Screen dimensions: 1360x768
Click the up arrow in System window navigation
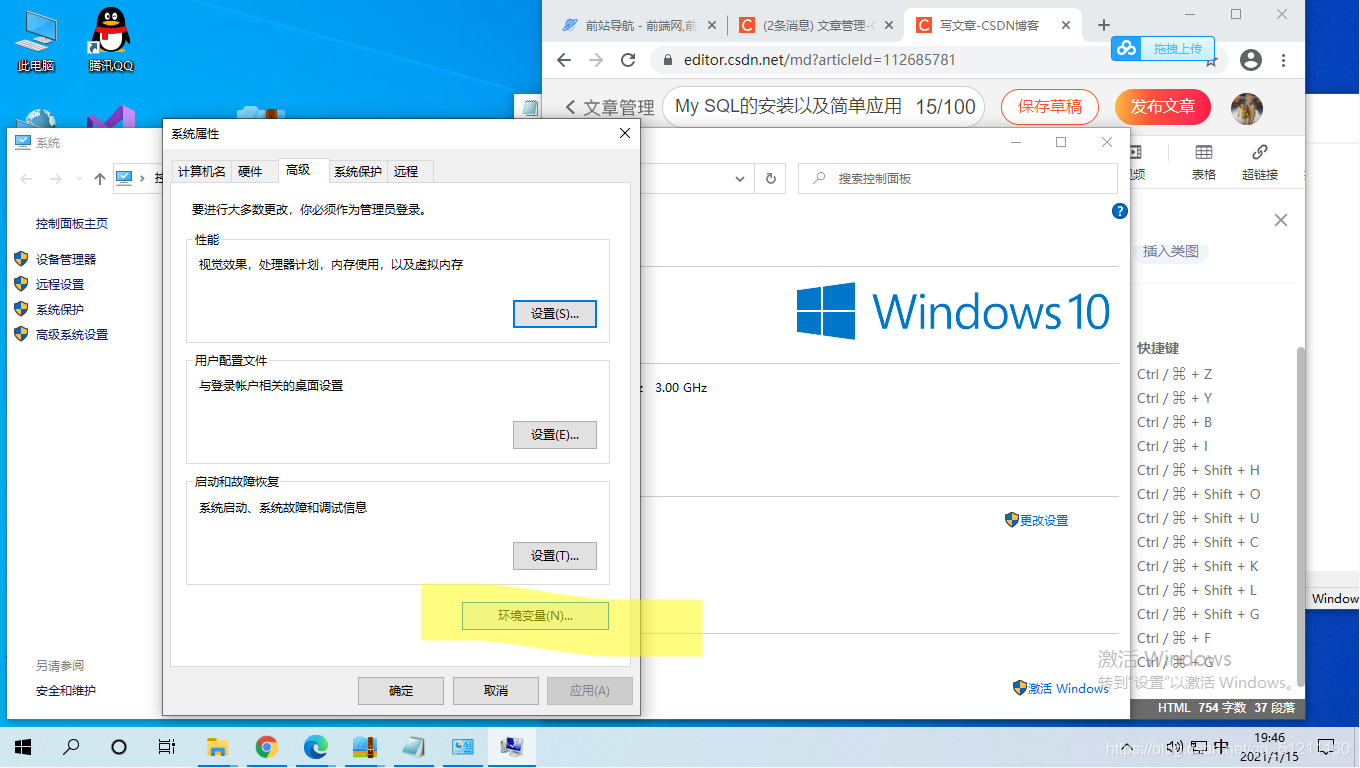[99, 178]
